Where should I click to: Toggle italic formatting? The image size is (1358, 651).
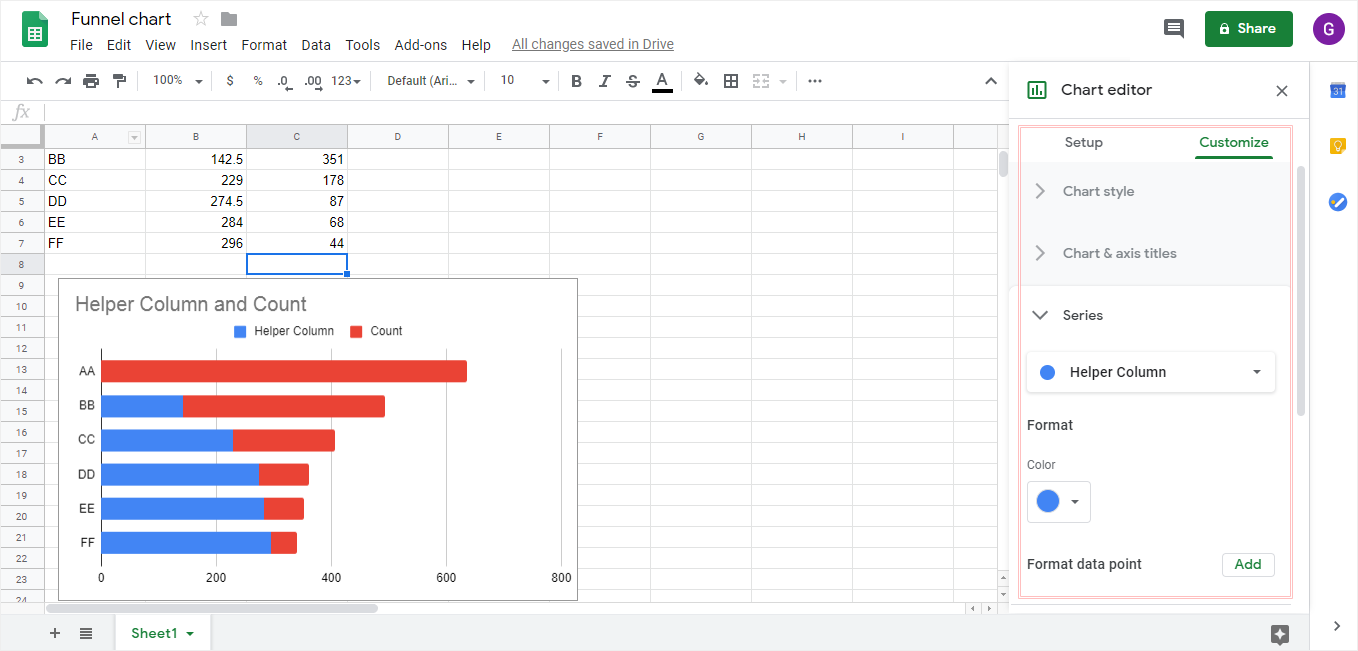click(604, 81)
